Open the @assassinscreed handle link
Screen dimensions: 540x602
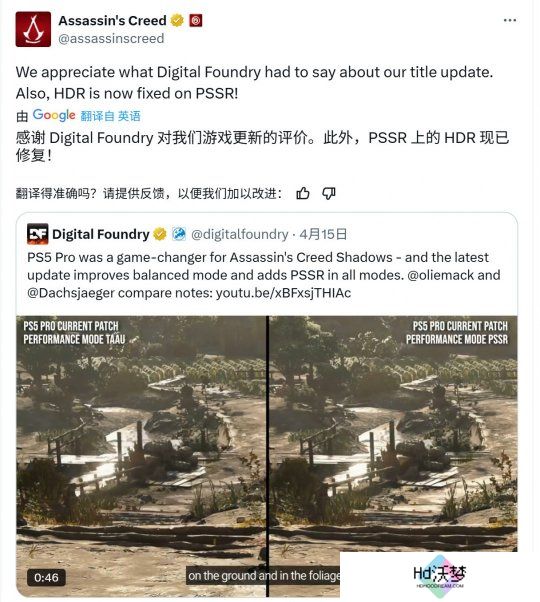click(x=111, y=38)
